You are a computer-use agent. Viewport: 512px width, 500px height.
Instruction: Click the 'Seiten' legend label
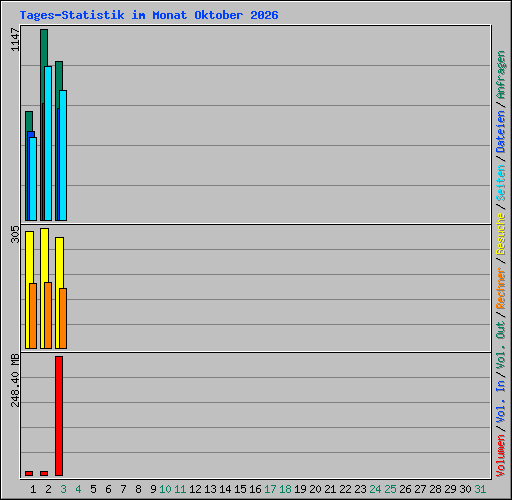(x=500, y=183)
